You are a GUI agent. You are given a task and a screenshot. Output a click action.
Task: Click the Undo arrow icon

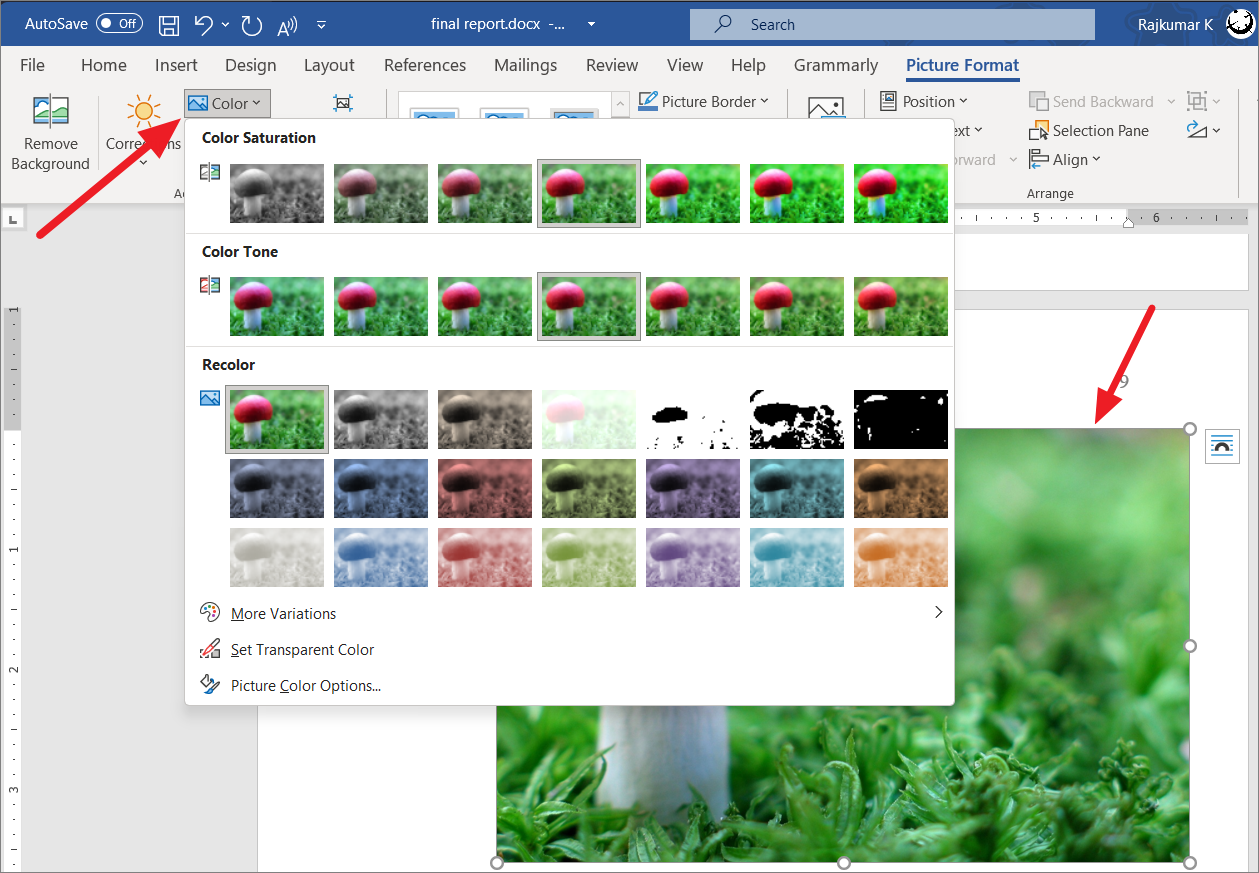[204, 24]
